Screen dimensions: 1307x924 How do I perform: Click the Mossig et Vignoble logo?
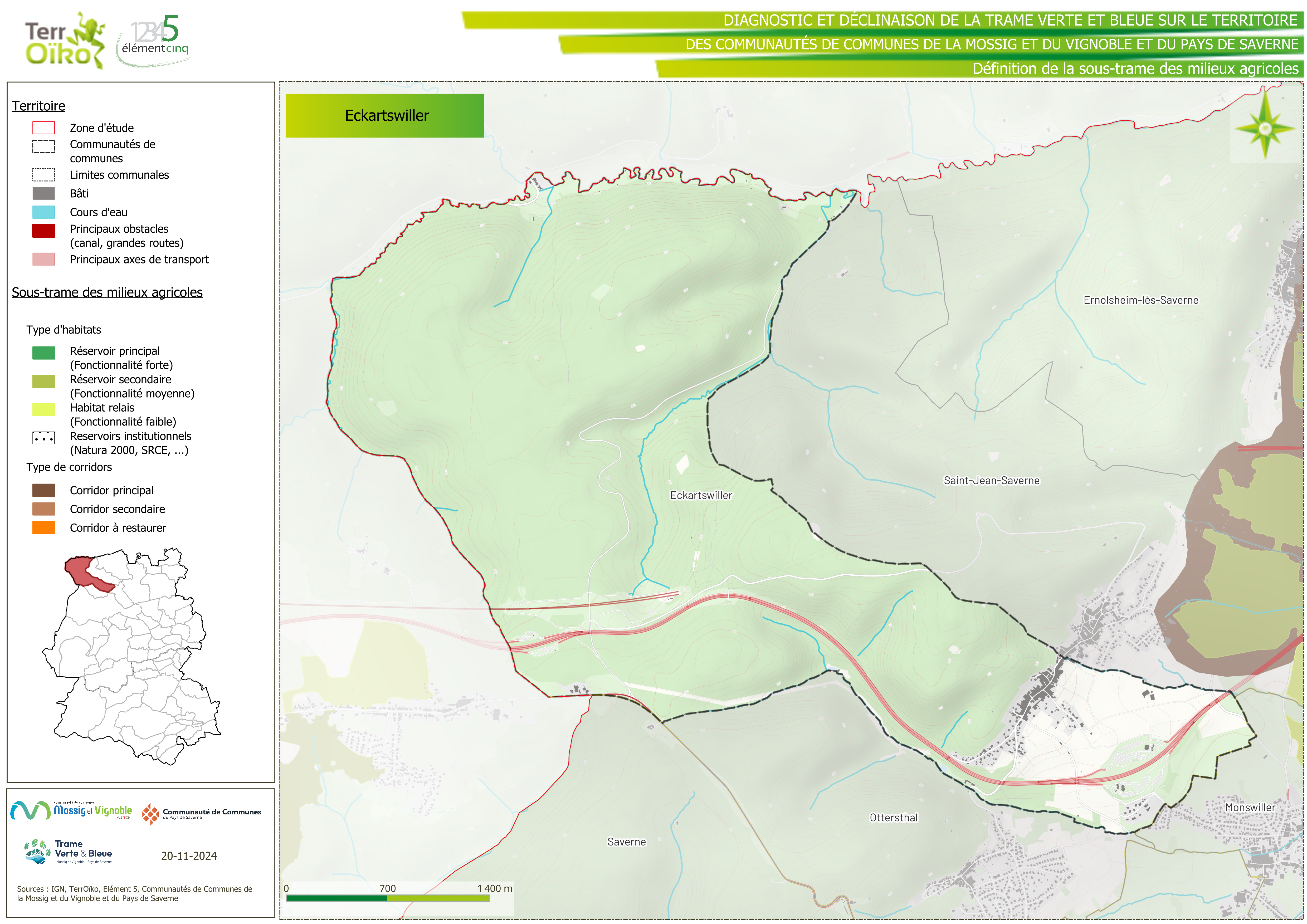point(71,810)
